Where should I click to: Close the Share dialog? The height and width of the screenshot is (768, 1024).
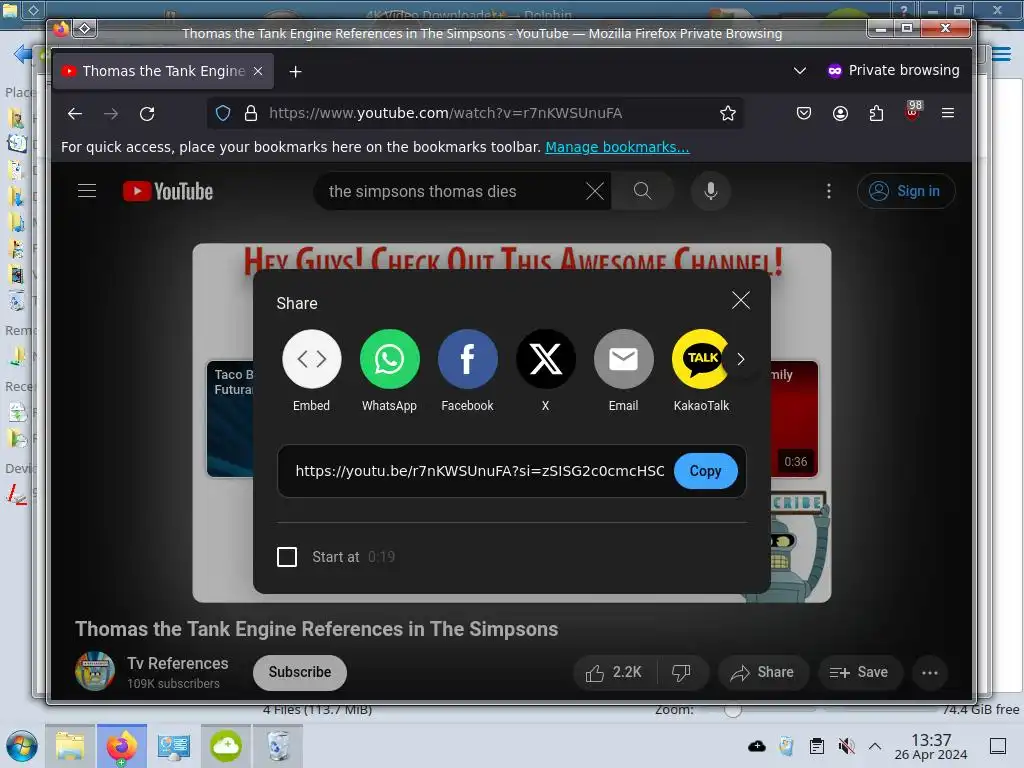741,300
